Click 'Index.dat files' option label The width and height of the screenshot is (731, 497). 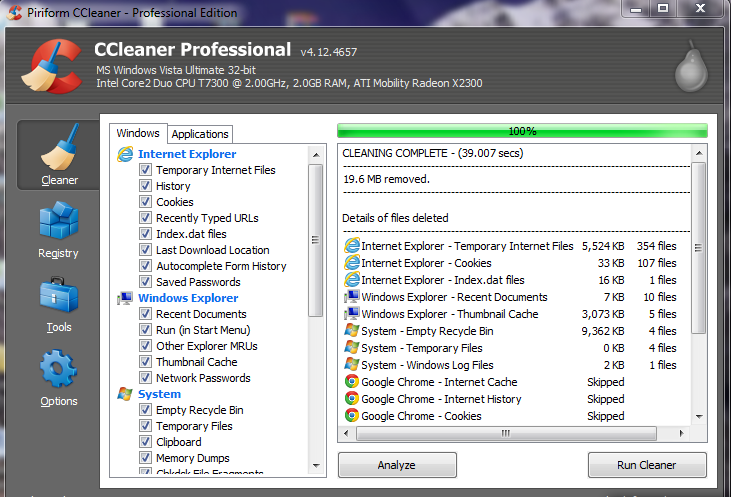click(x=191, y=234)
